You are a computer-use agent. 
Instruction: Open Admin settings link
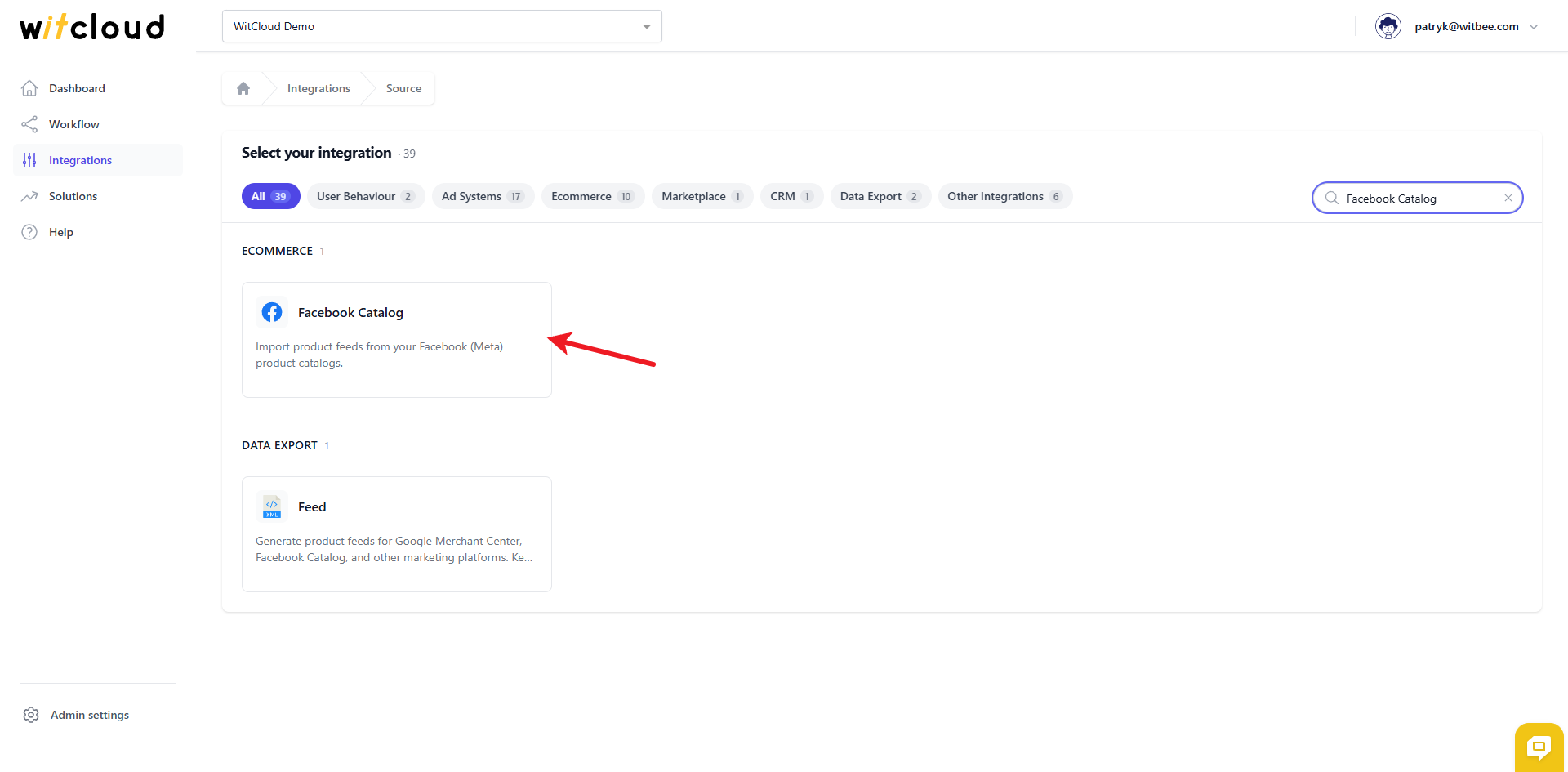click(90, 715)
